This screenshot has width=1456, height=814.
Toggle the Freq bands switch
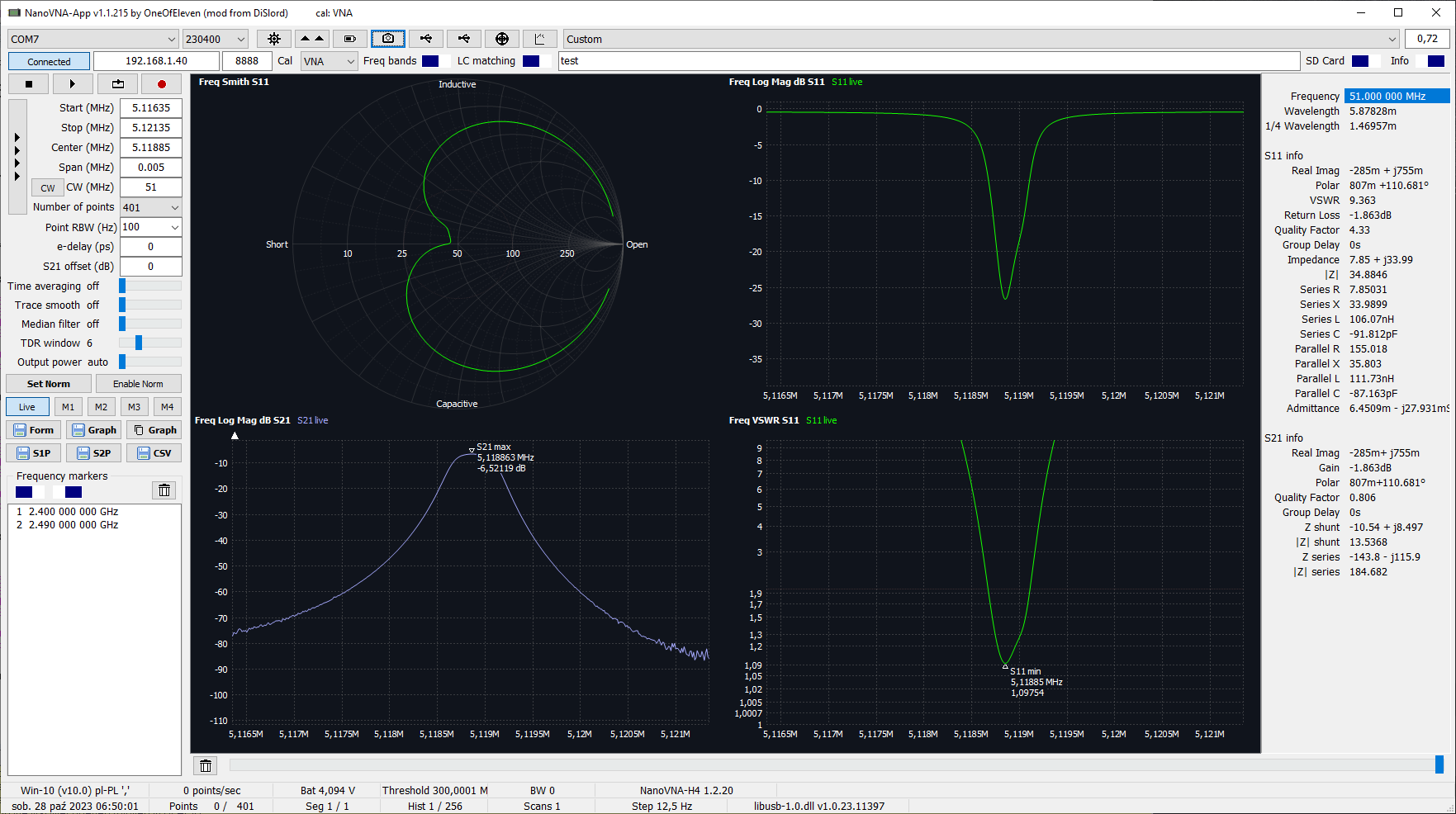[436, 61]
